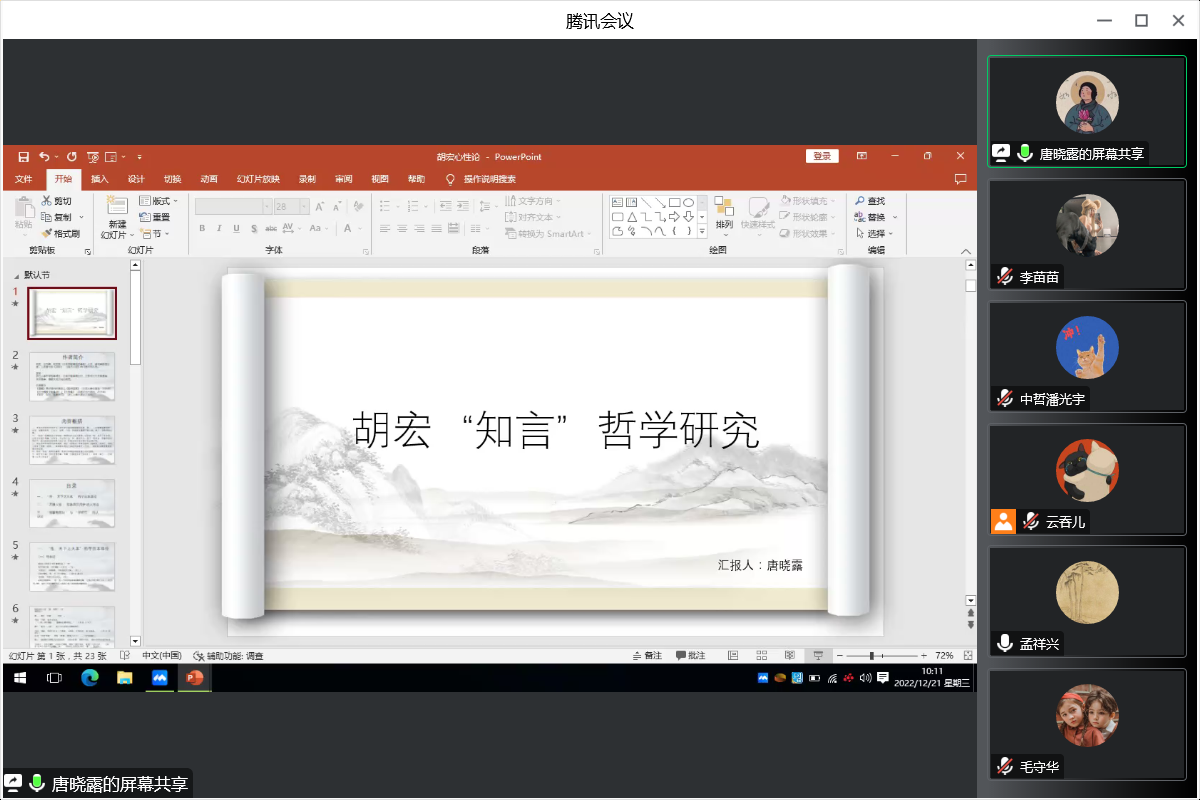Collapse the ribbon with the chevron arrow
1200x800 pixels.
tap(966, 251)
